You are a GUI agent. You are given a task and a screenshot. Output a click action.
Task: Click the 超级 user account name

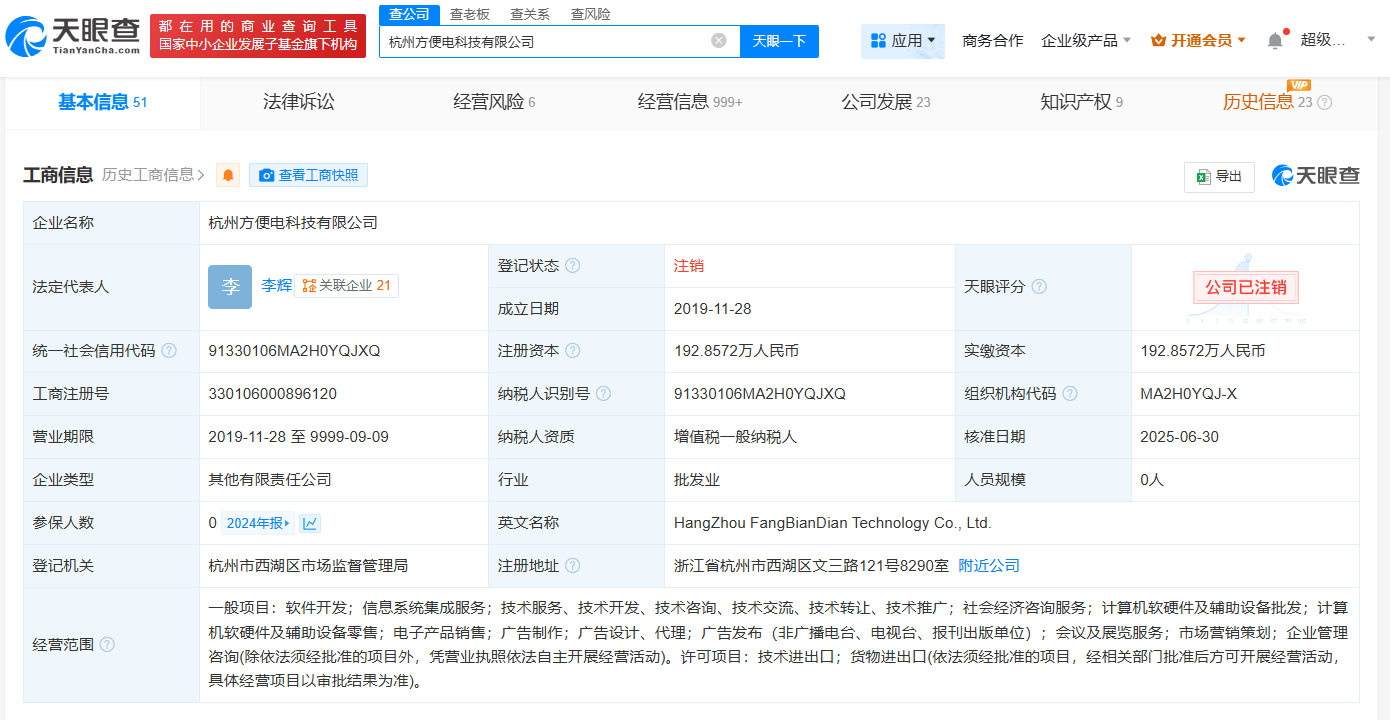(1324, 40)
